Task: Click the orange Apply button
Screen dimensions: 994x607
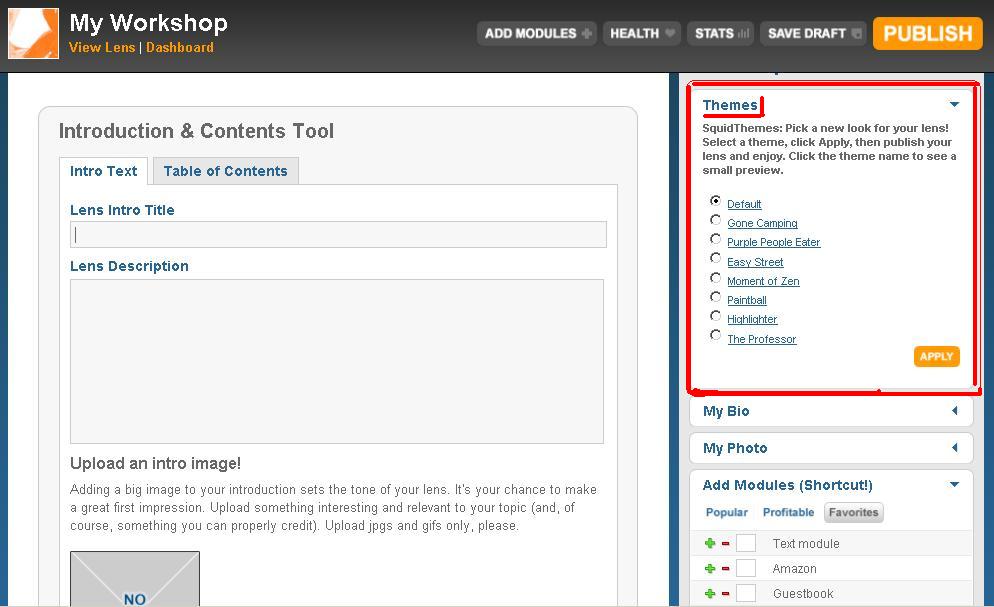Action: tap(936, 357)
